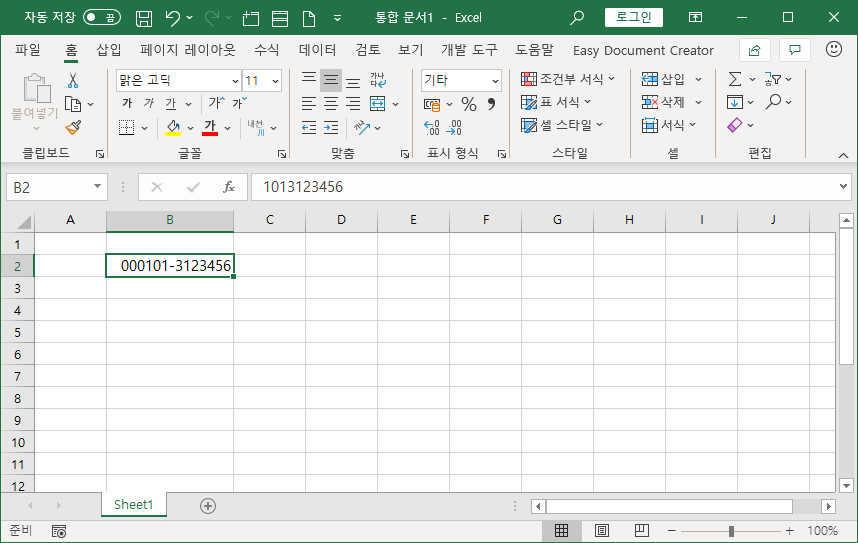Click the Insert Function fx button
The image size is (858, 543).
229,187
